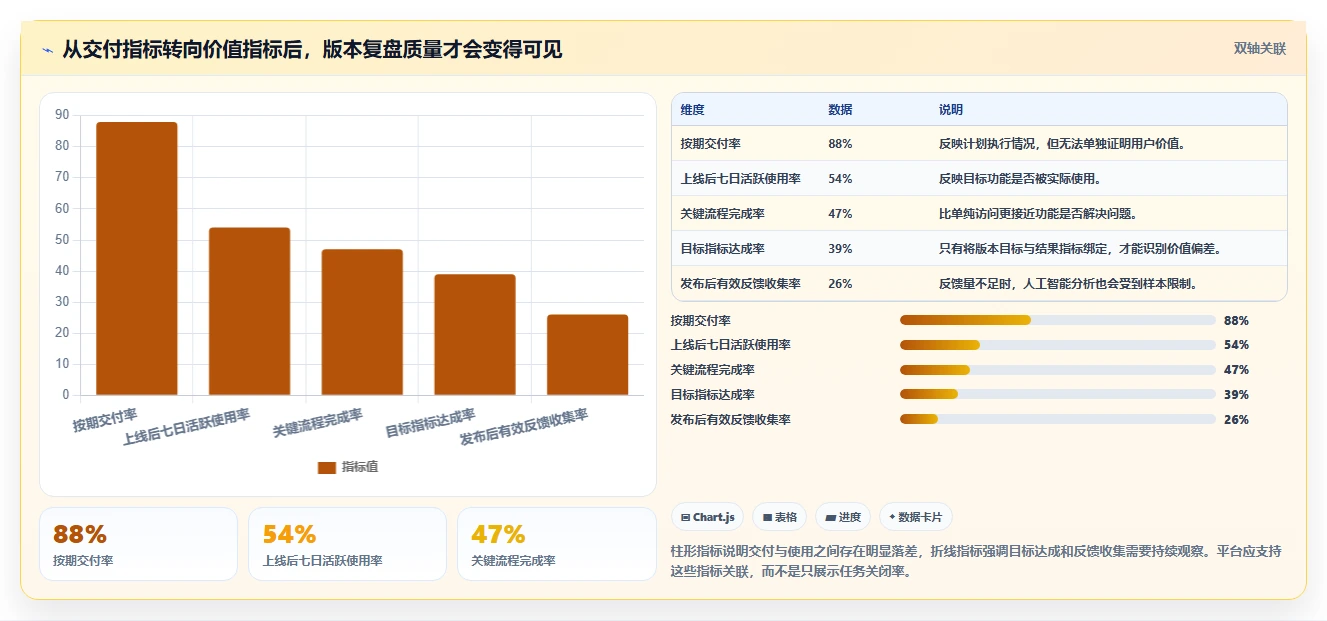Click the 目标指标达成率 chart bar
1327x621 pixels.
coord(475,334)
